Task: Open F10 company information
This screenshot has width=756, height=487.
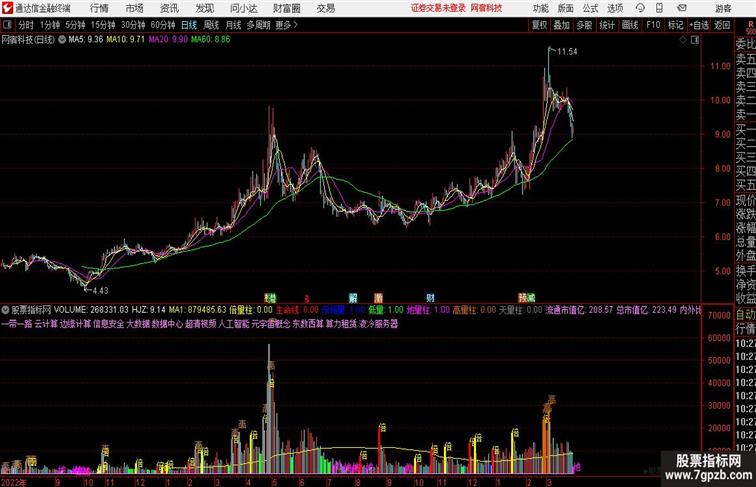Action: (x=653, y=25)
